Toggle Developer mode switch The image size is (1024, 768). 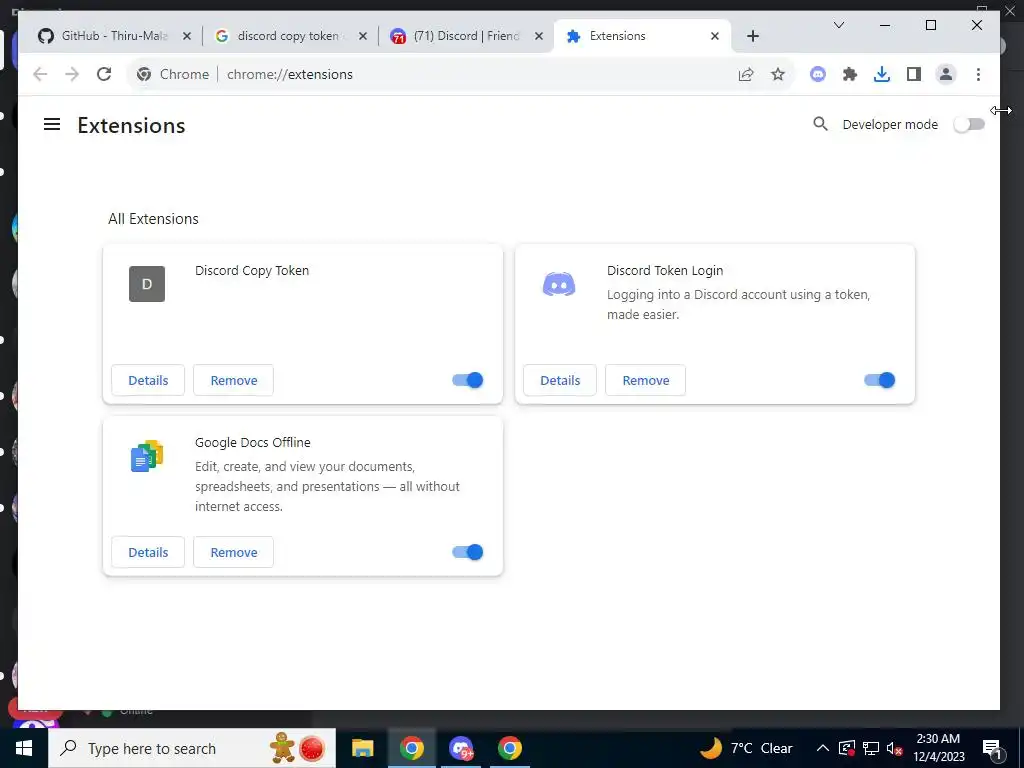(969, 124)
